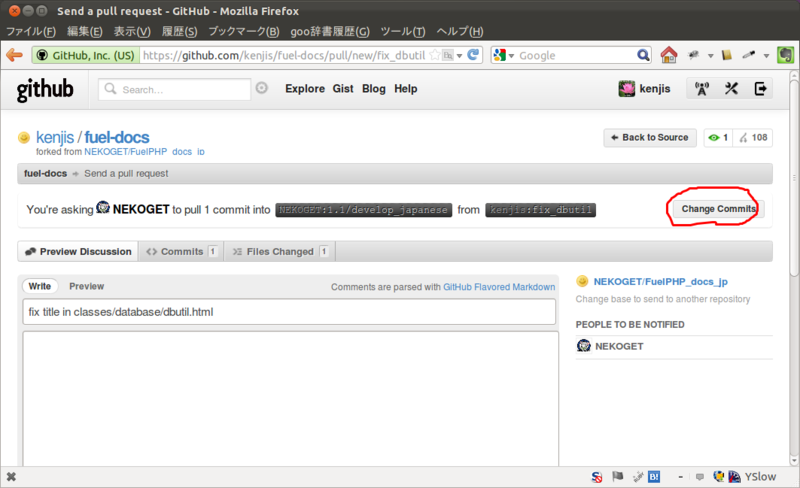Screen dimensions: 800x488
Task: Click the pull request comment text area
Action: click(290, 398)
